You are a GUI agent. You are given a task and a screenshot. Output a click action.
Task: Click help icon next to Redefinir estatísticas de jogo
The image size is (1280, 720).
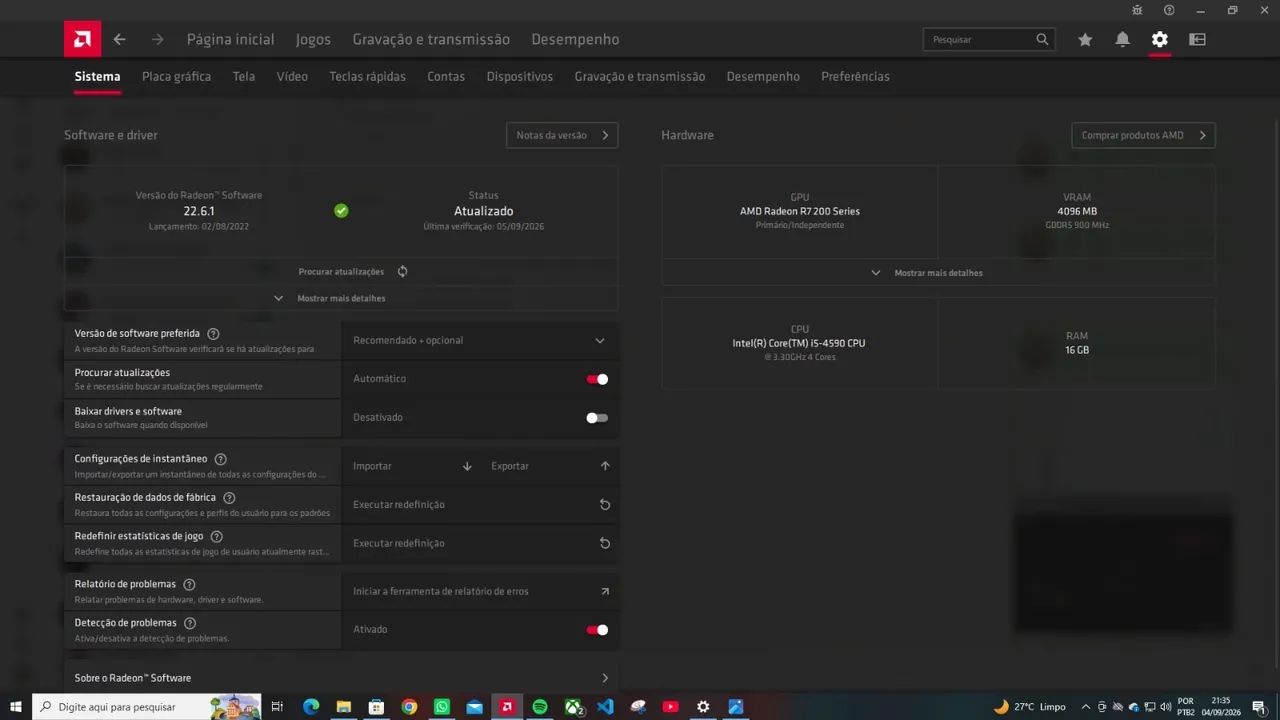216,536
